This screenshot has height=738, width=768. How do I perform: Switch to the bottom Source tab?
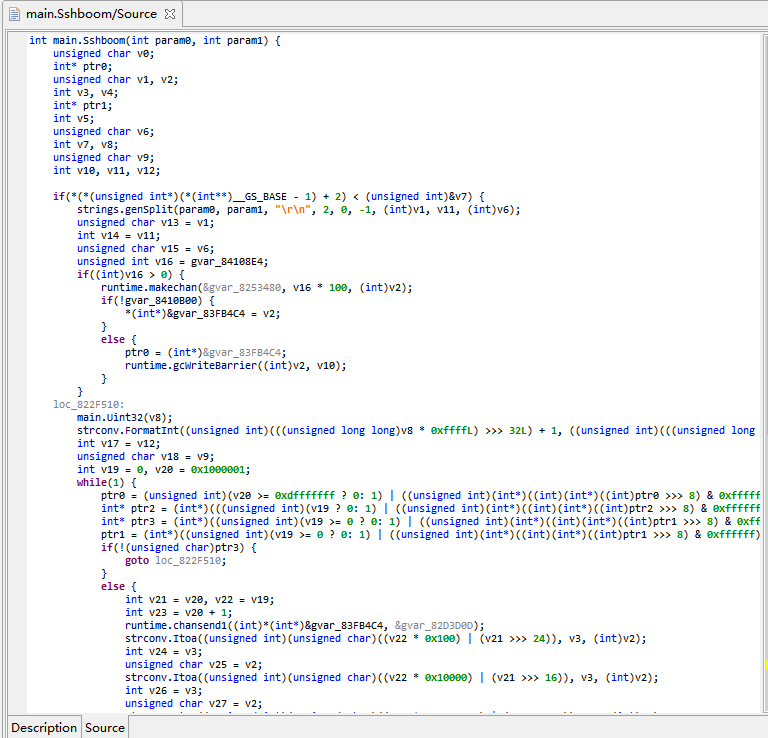coord(105,727)
